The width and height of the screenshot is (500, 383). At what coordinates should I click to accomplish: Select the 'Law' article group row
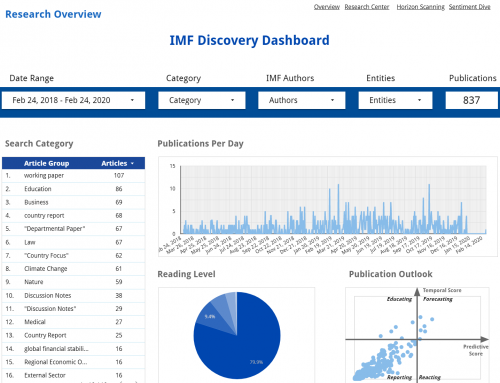(x=73, y=242)
